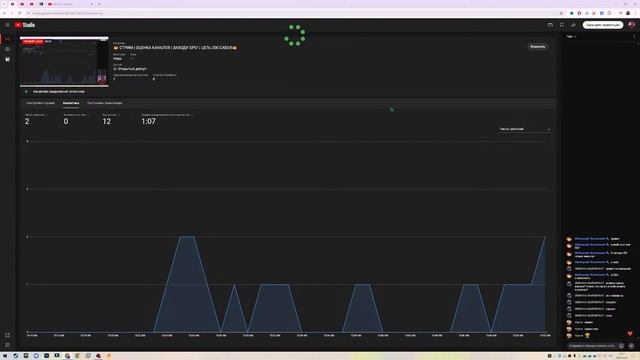Click the YouTube Studio logo
This screenshot has height=360, width=640.
(25, 25)
